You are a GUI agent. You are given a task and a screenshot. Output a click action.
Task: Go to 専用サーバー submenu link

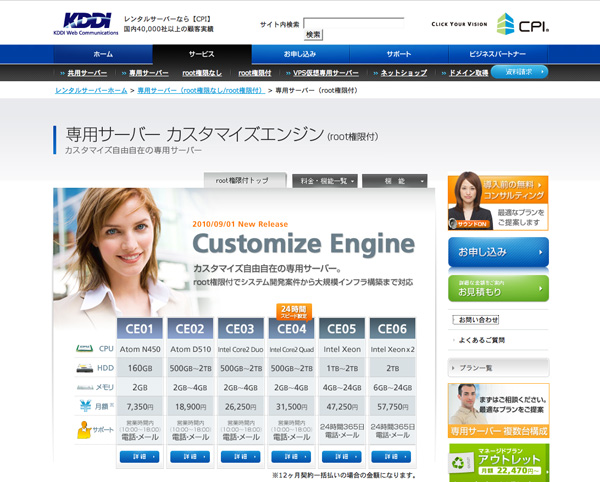coord(148,73)
